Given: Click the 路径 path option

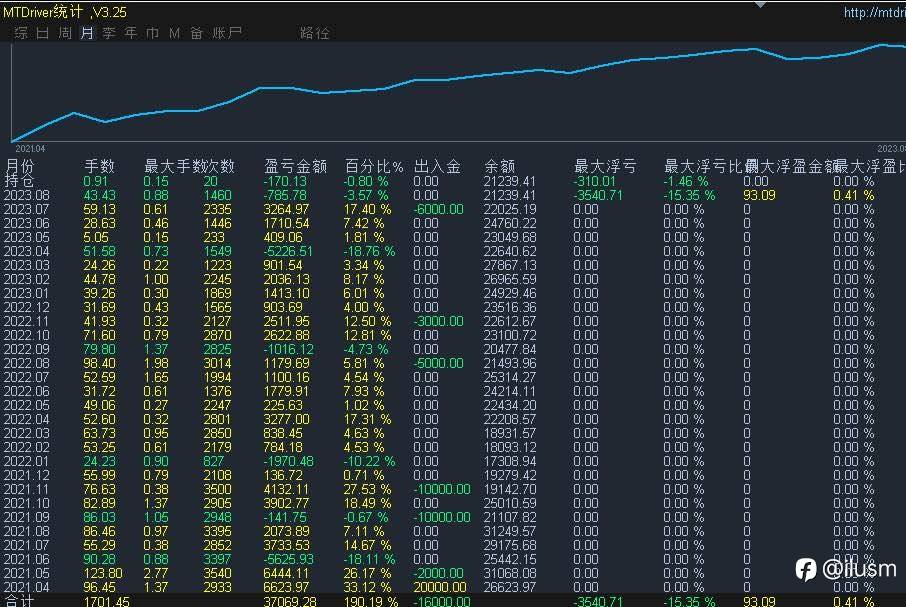Looking at the screenshot, I should [x=315, y=33].
